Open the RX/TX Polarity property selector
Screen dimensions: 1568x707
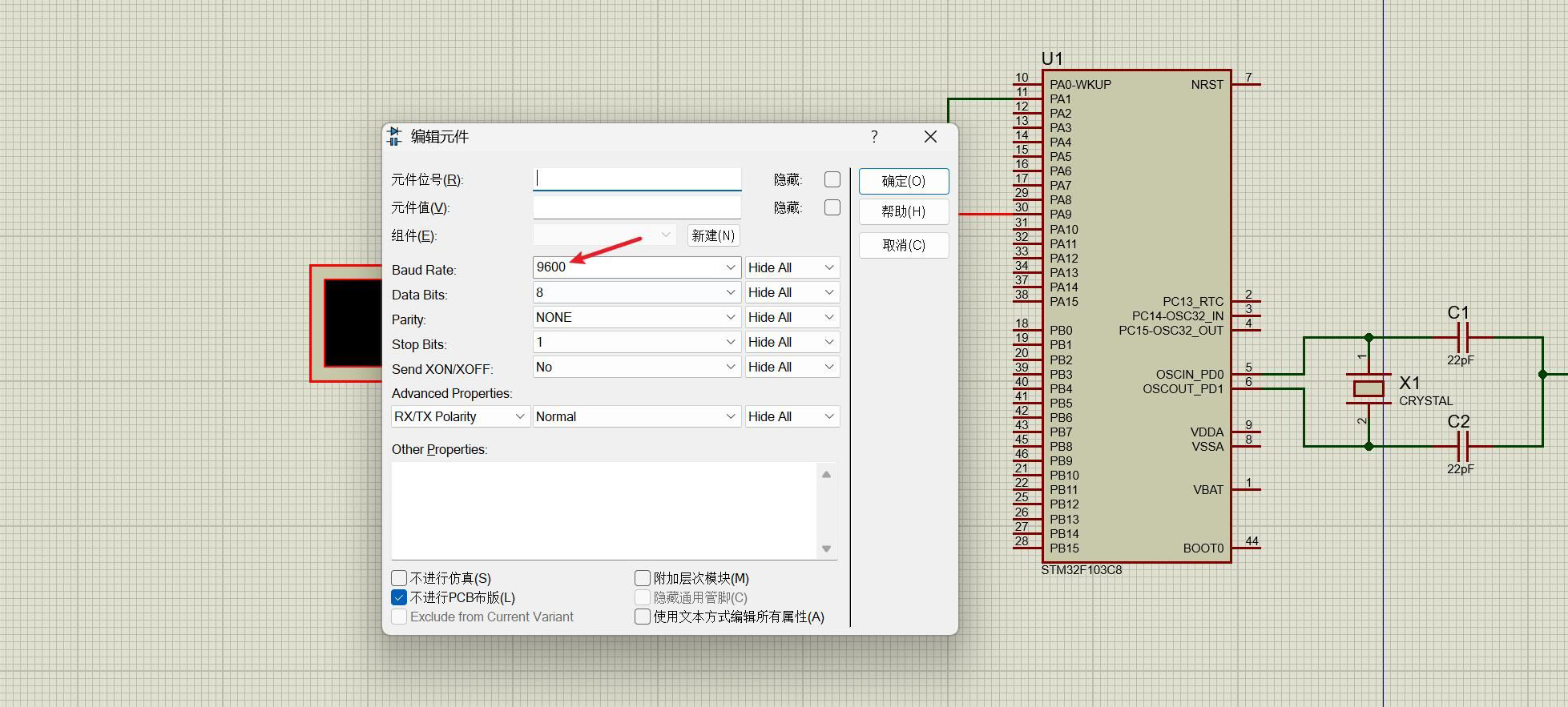coord(461,416)
